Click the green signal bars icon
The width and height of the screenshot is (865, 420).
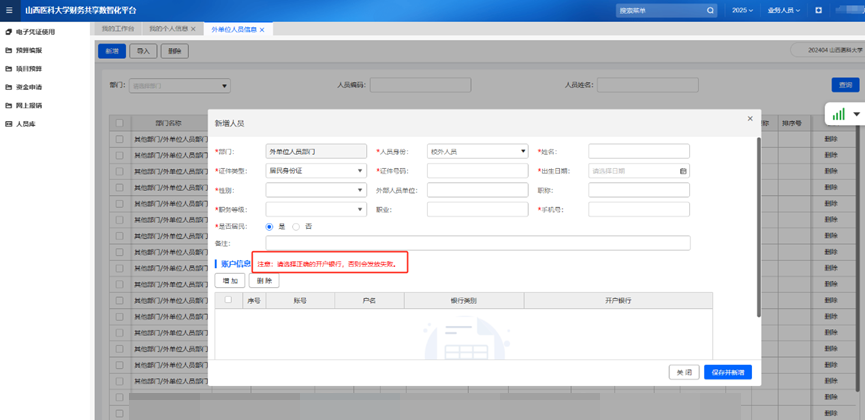click(x=838, y=114)
